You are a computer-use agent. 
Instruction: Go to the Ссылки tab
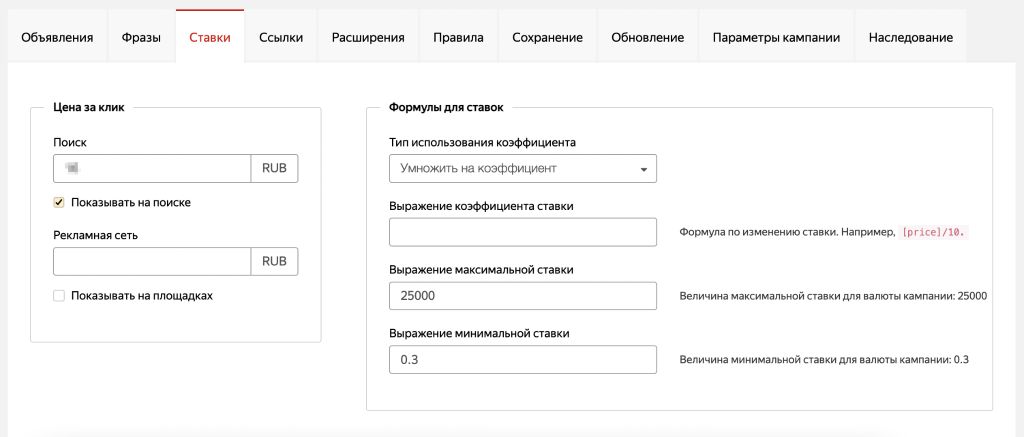tap(281, 37)
